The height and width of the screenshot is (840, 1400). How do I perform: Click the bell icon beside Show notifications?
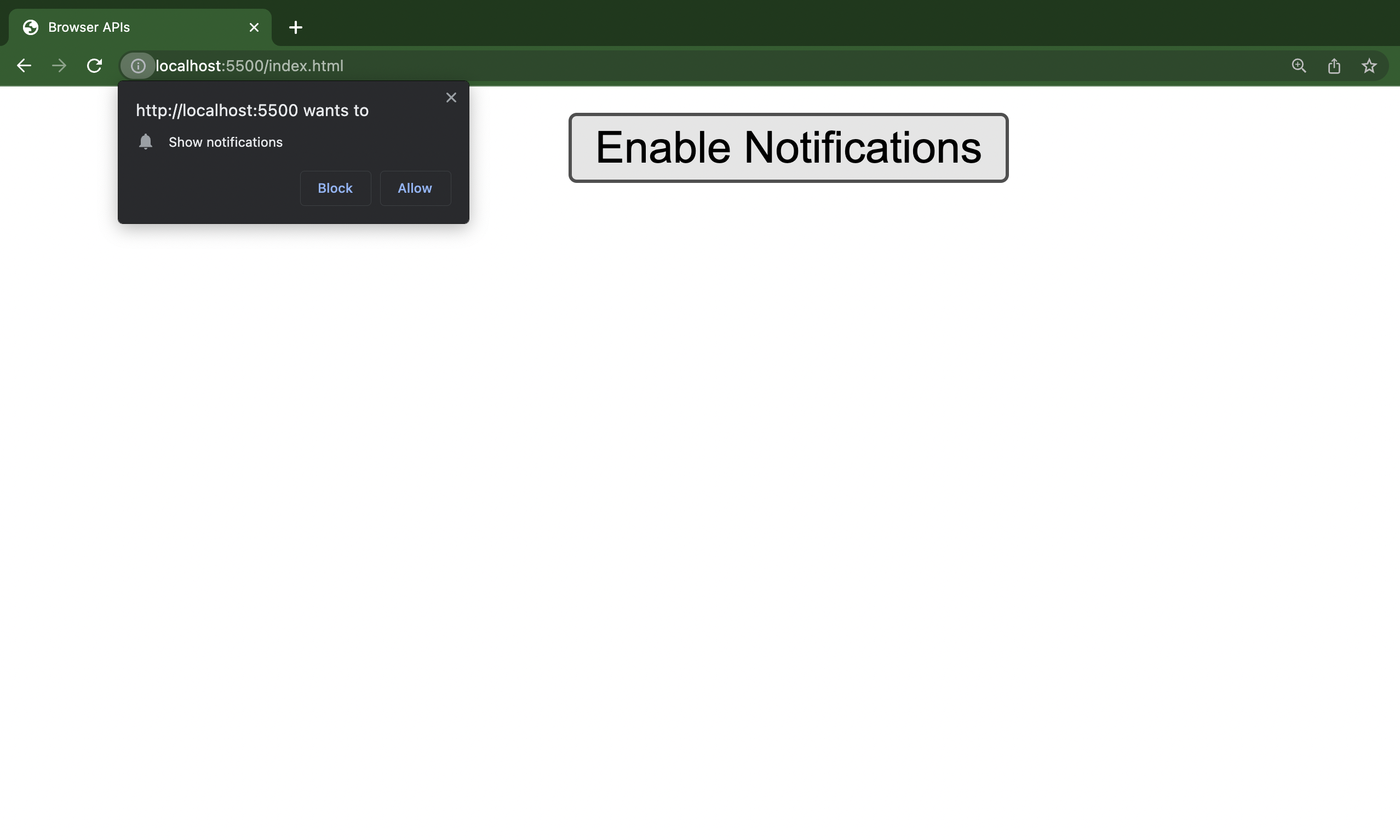click(x=146, y=141)
